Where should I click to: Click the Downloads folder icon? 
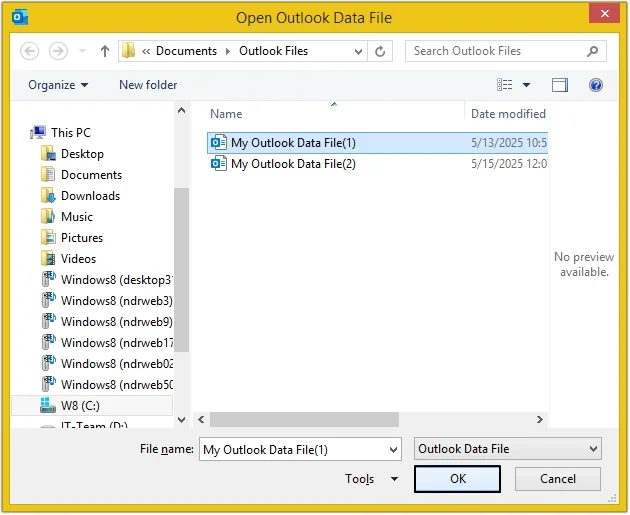pos(49,196)
